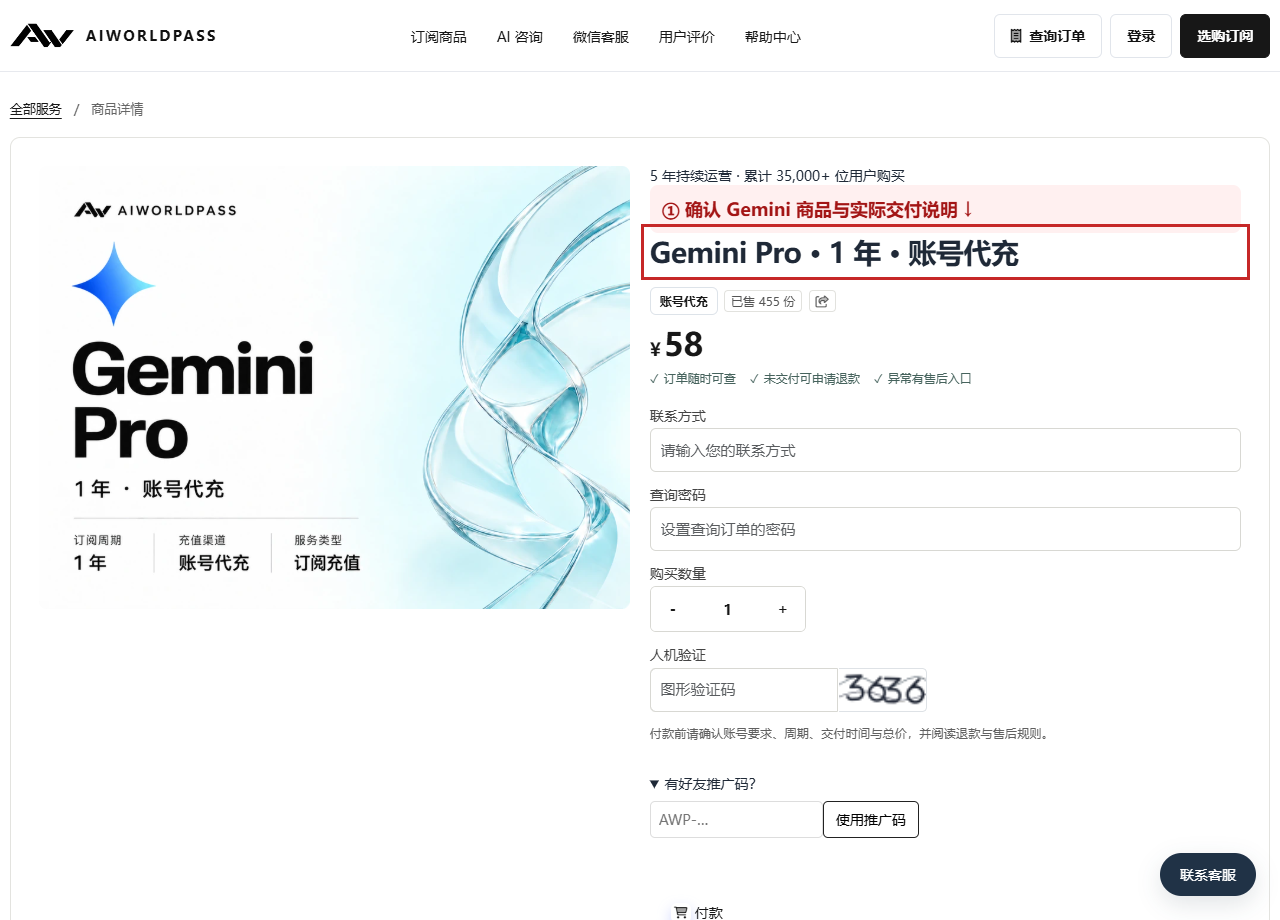Click the ¥58 price text

(x=677, y=345)
